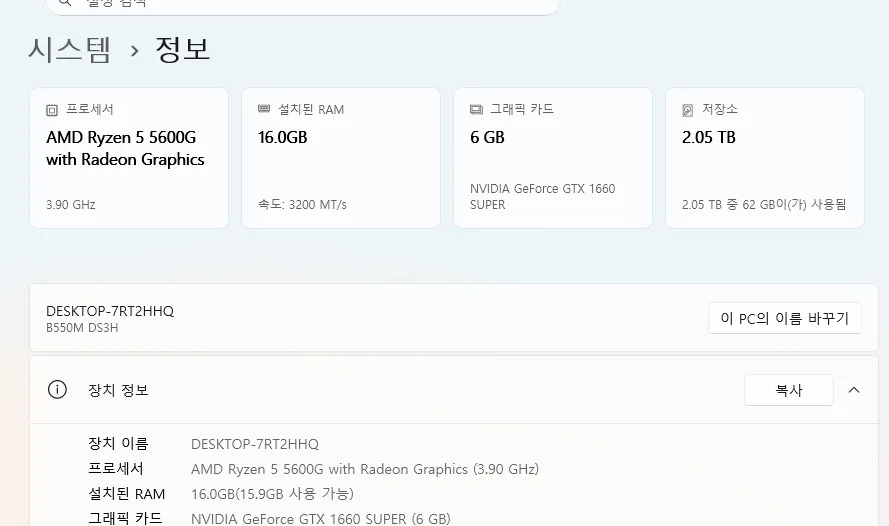Click the 정보 breadcrumb title
This screenshot has height=526, width=889.
[x=183, y=50]
